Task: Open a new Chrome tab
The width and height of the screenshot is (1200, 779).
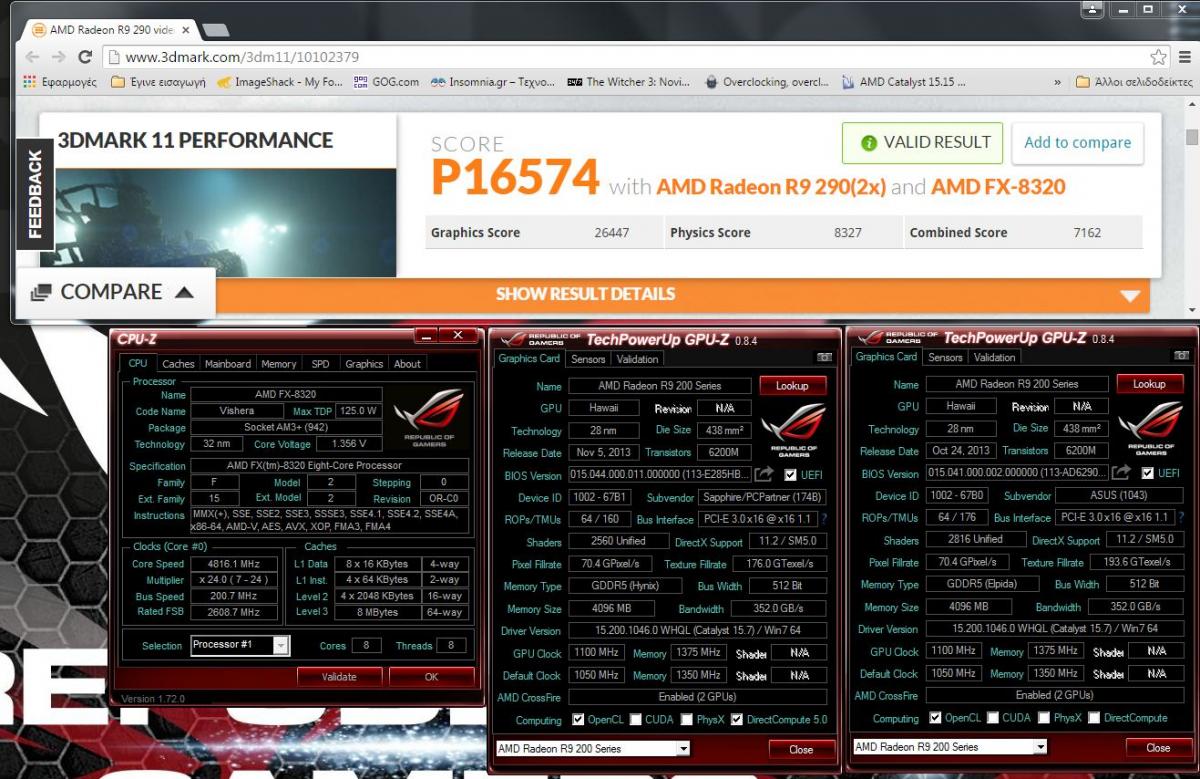Action: [215, 30]
